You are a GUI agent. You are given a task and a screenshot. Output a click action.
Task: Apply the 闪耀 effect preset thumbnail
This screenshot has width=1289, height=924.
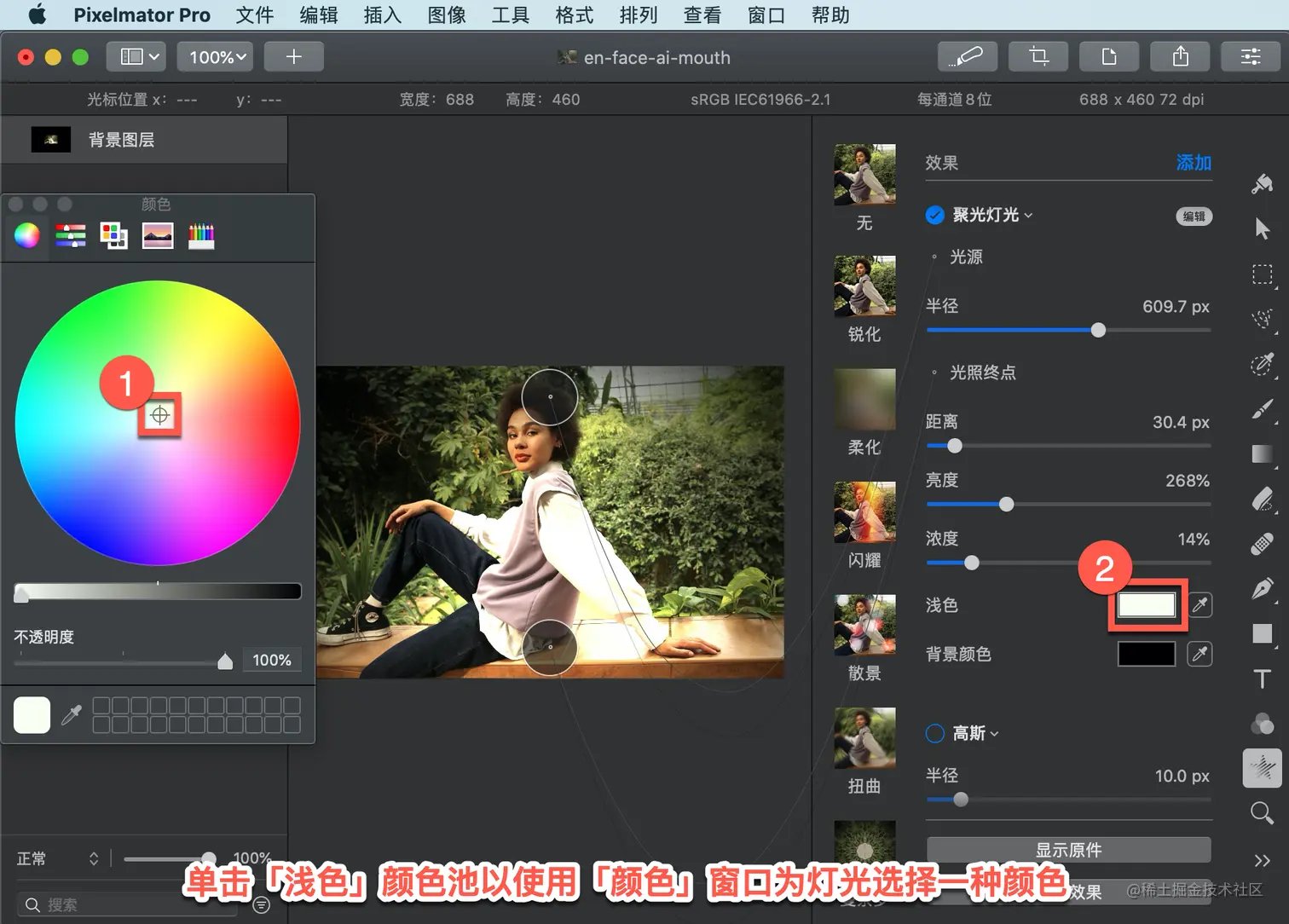click(x=864, y=512)
